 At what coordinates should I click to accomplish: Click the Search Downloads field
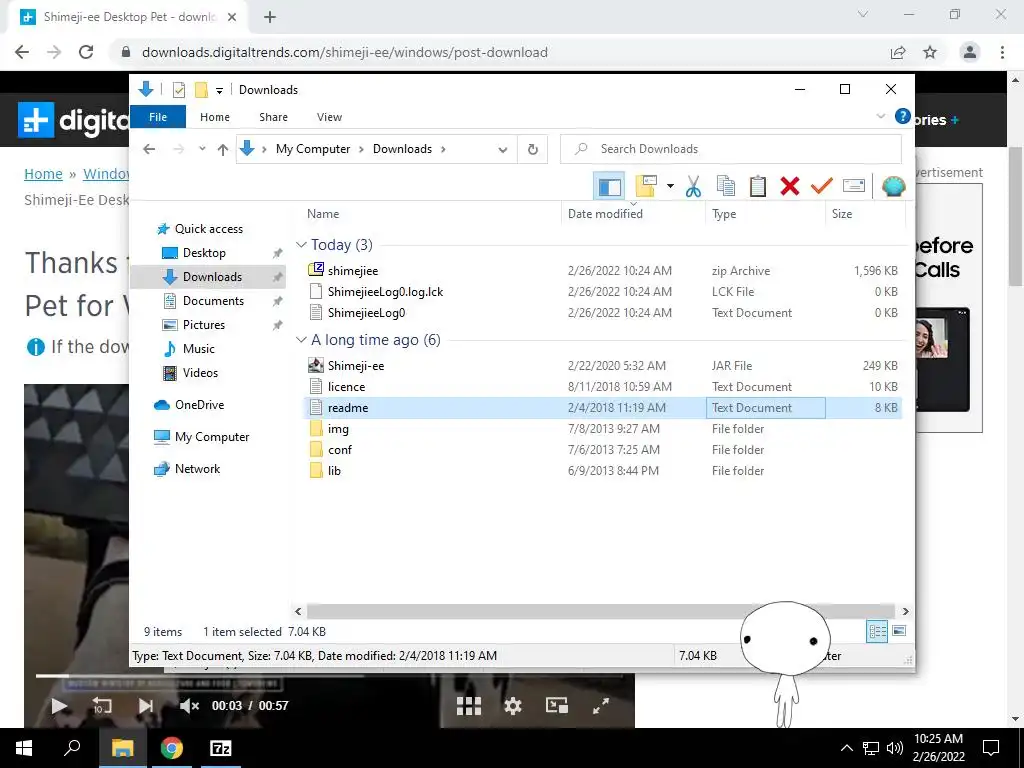point(731,149)
